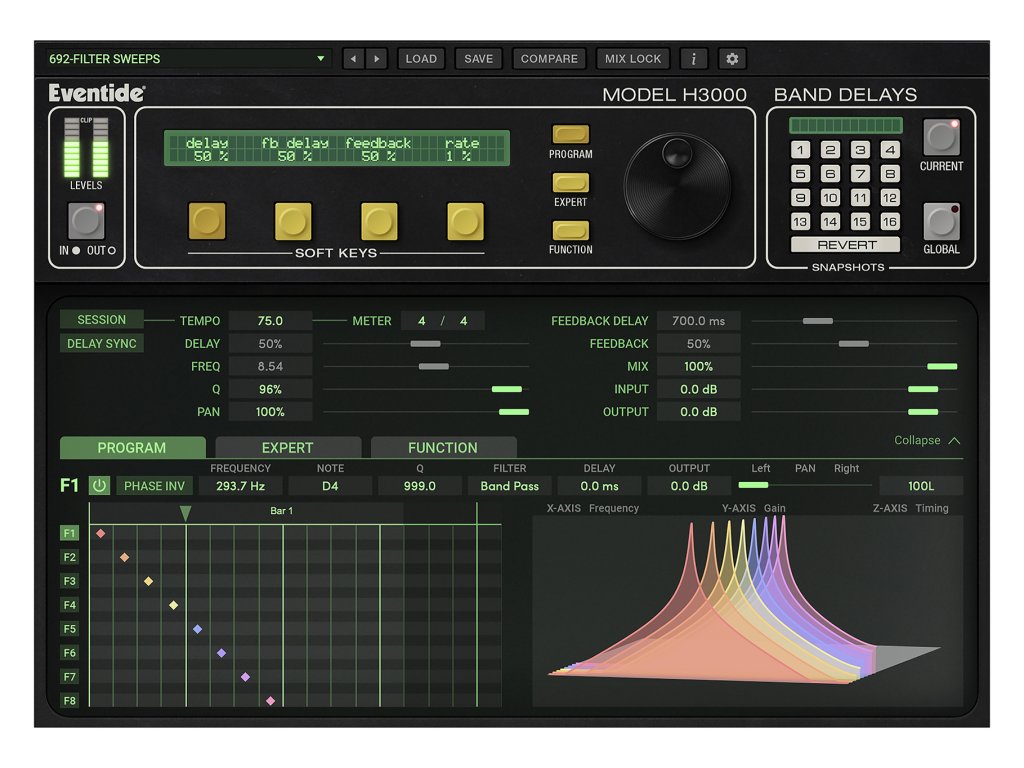Select snapshot slot number 7
1024x768 pixels.
tap(860, 174)
